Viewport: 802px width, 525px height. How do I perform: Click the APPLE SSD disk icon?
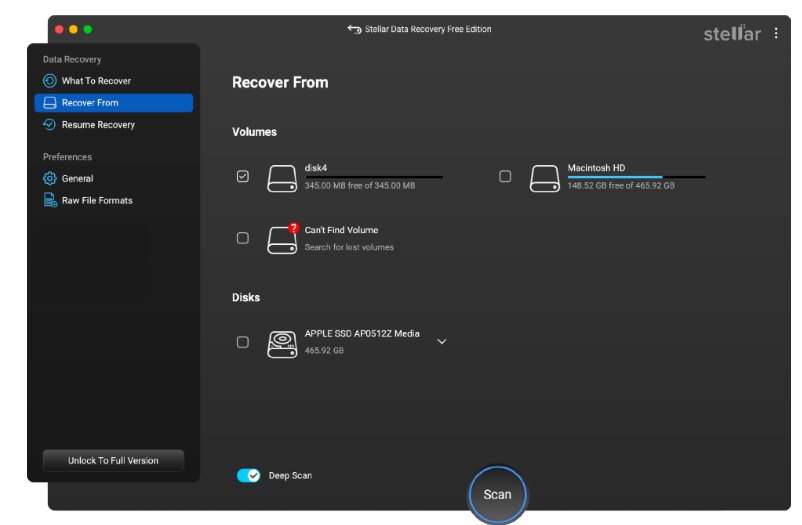[x=282, y=343]
